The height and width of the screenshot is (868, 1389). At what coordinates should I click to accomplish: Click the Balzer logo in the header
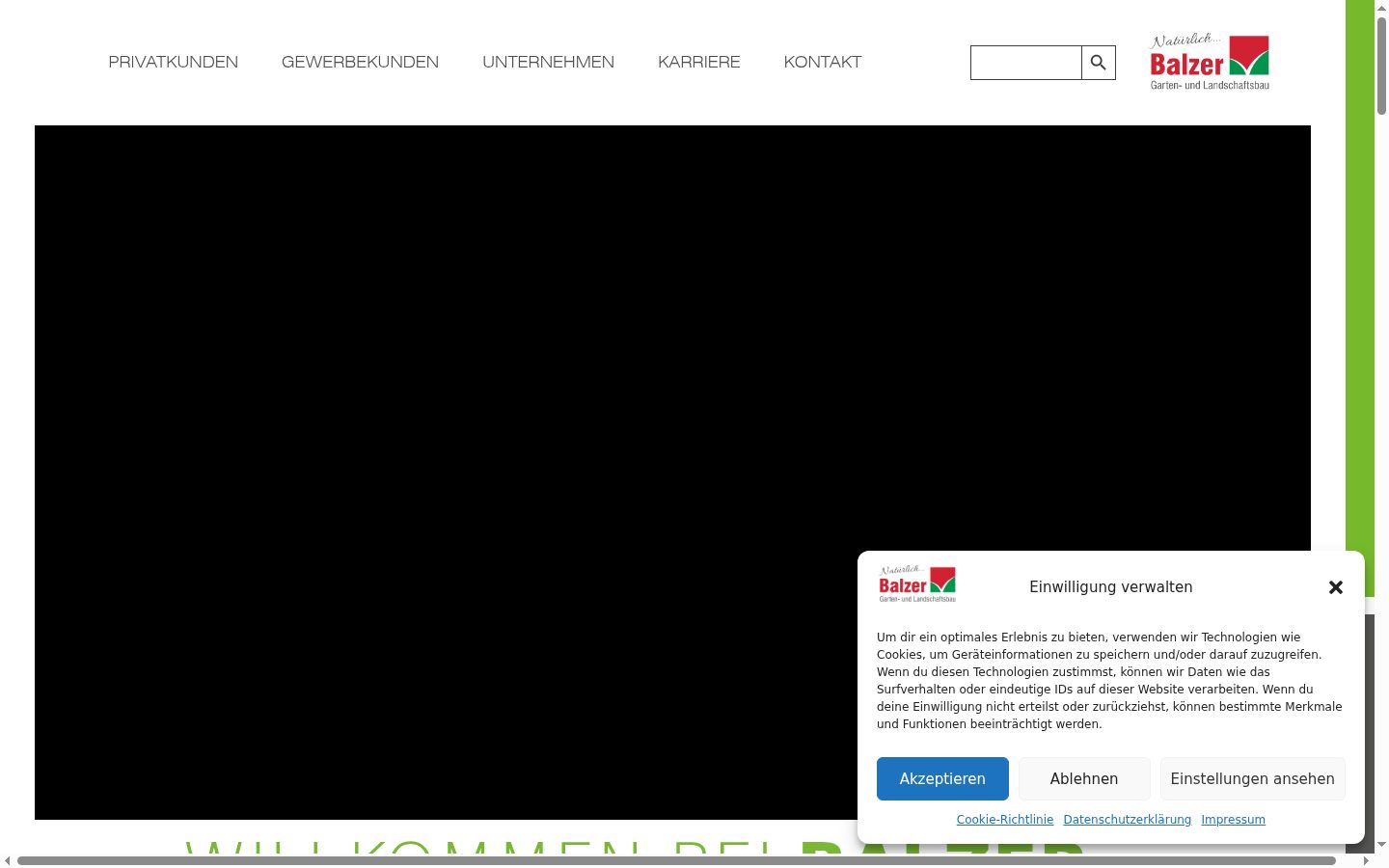(1210, 62)
